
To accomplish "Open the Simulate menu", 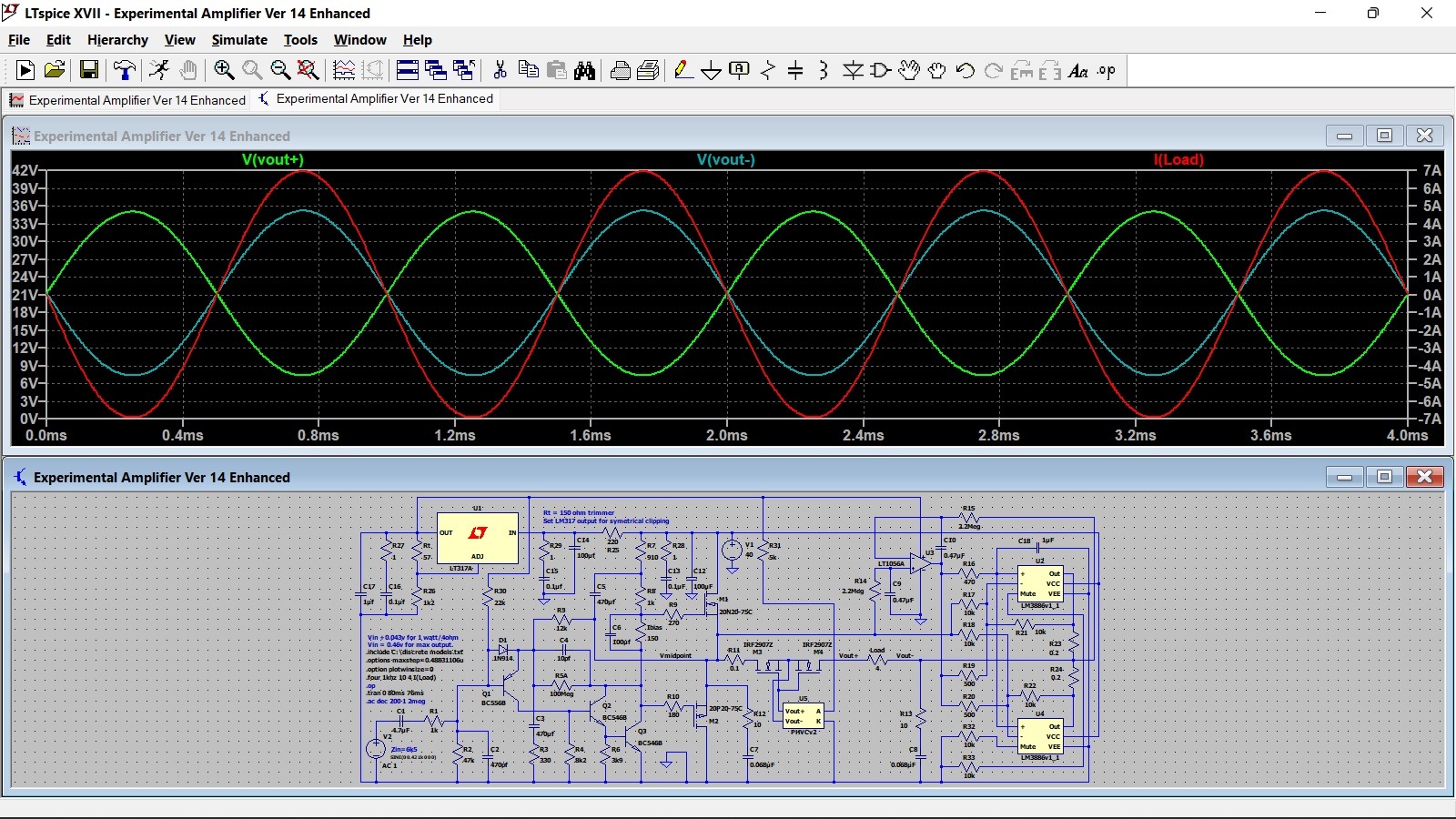I will point(239,40).
